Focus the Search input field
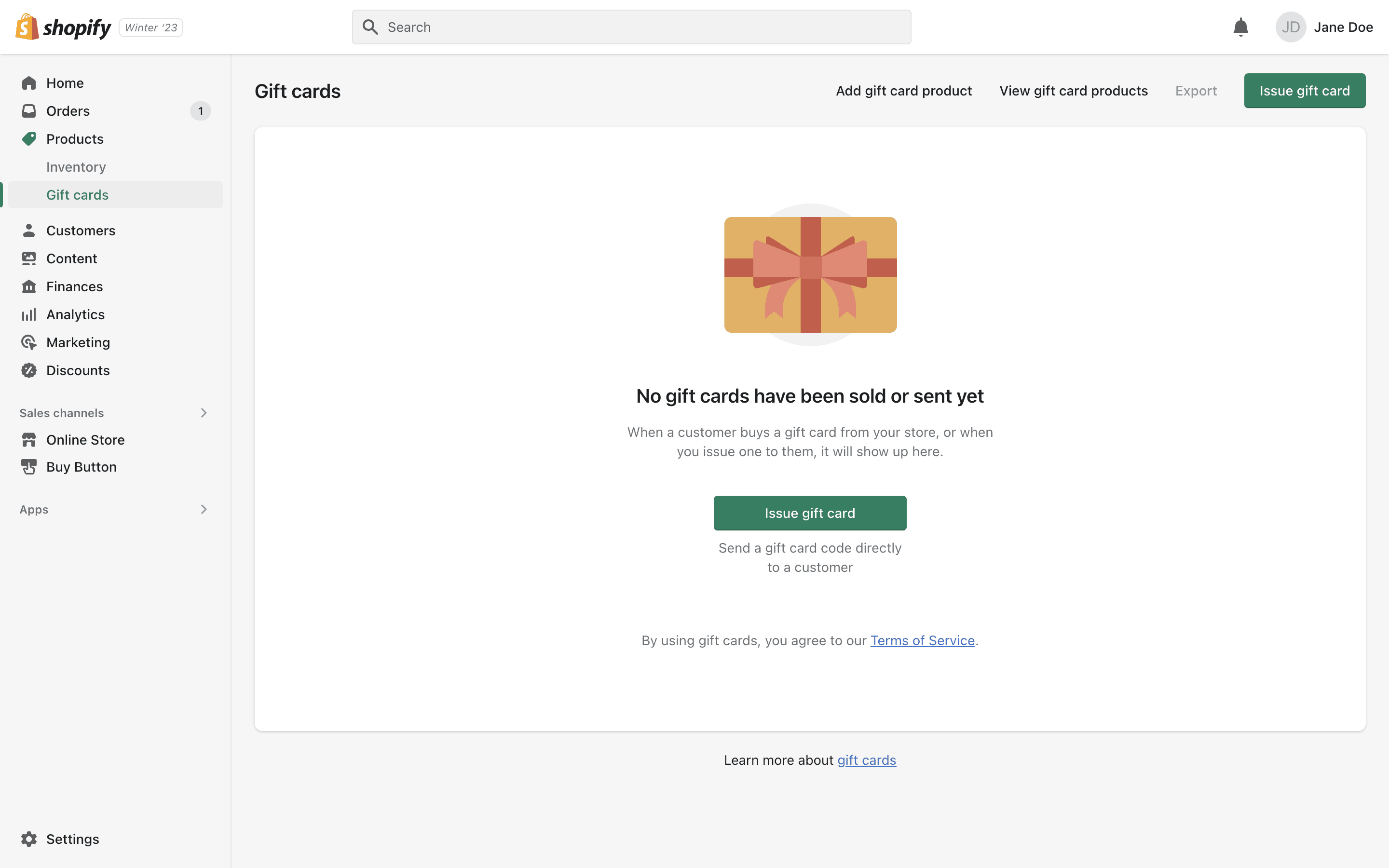 click(631, 27)
